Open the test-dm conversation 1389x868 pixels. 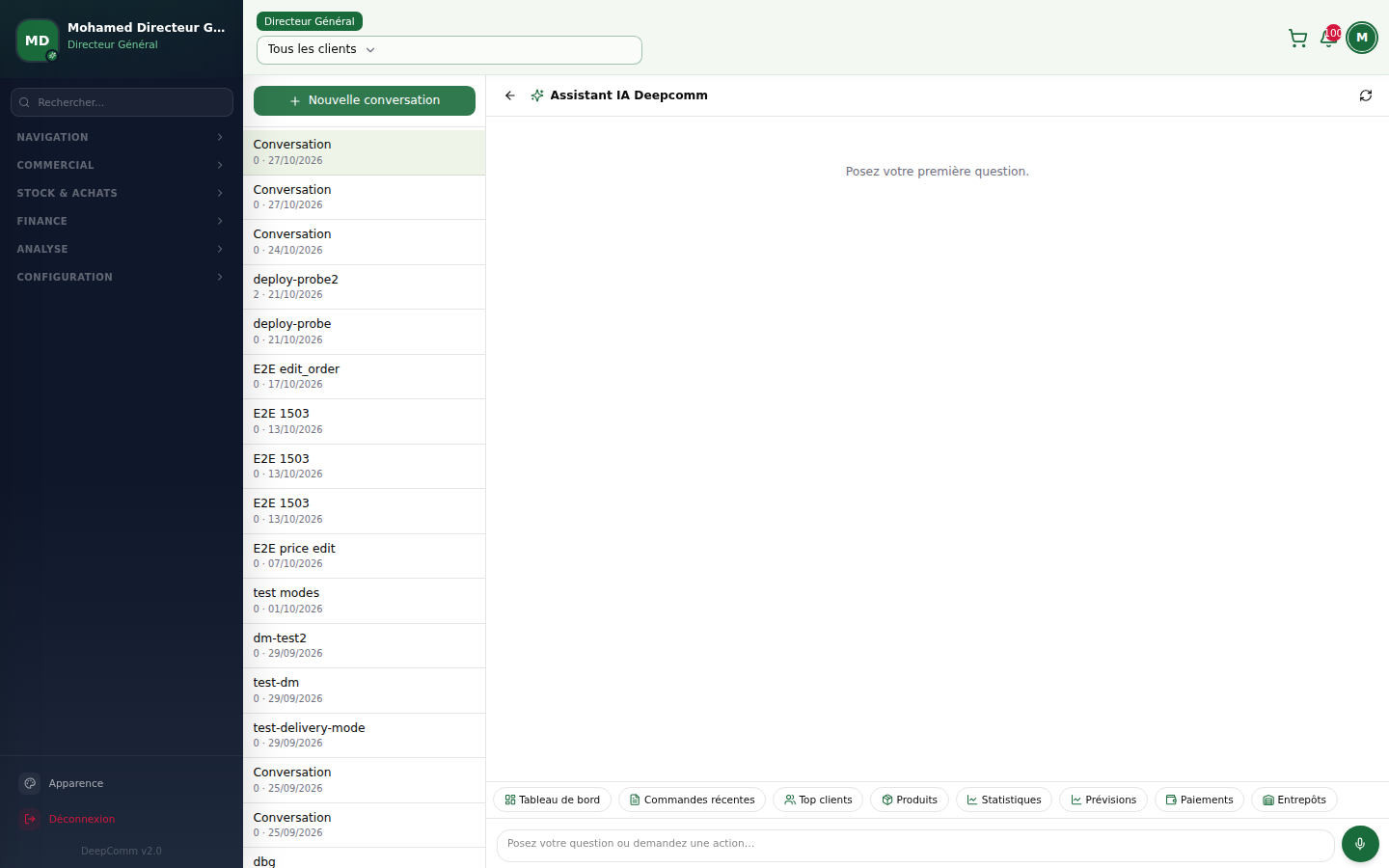point(365,691)
